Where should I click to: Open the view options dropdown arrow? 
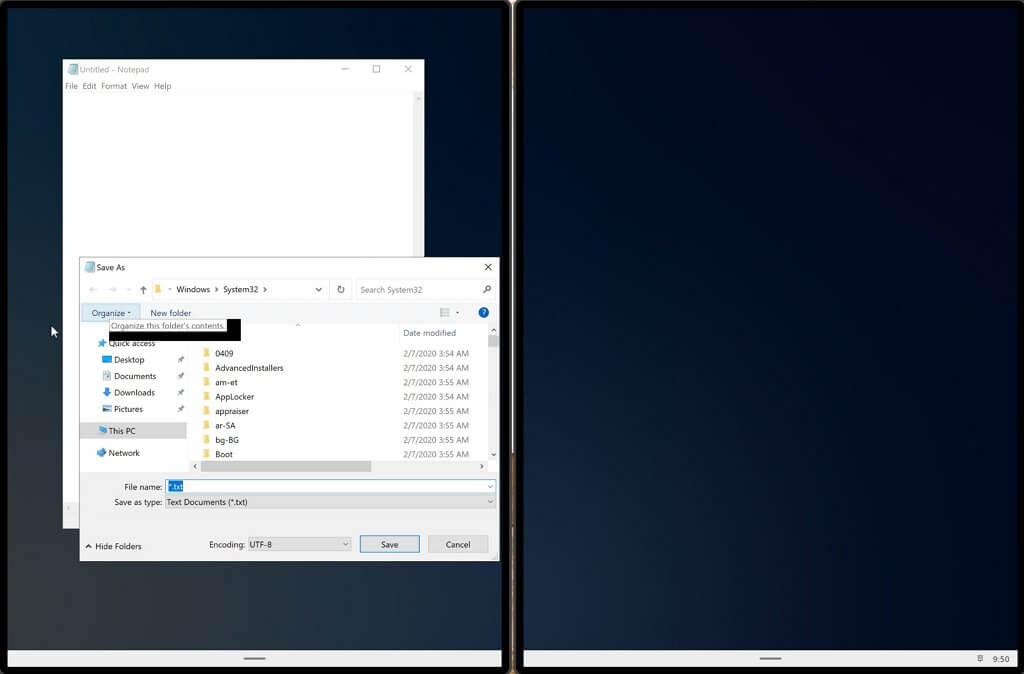(457, 313)
